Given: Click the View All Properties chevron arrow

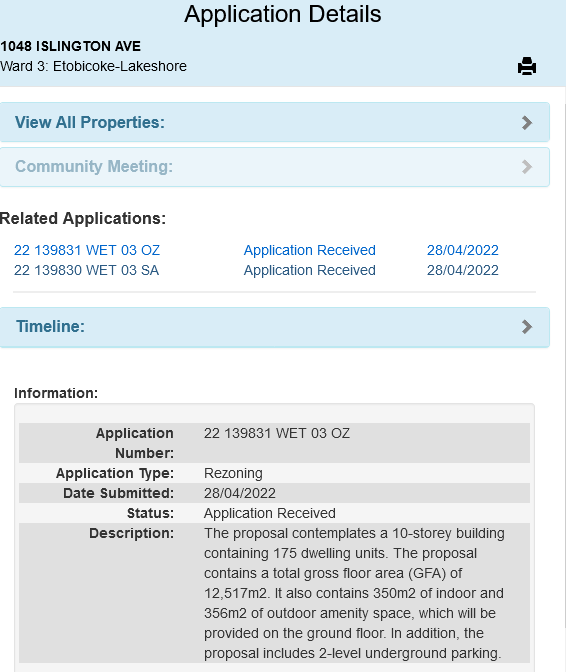Looking at the screenshot, I should [x=527, y=123].
